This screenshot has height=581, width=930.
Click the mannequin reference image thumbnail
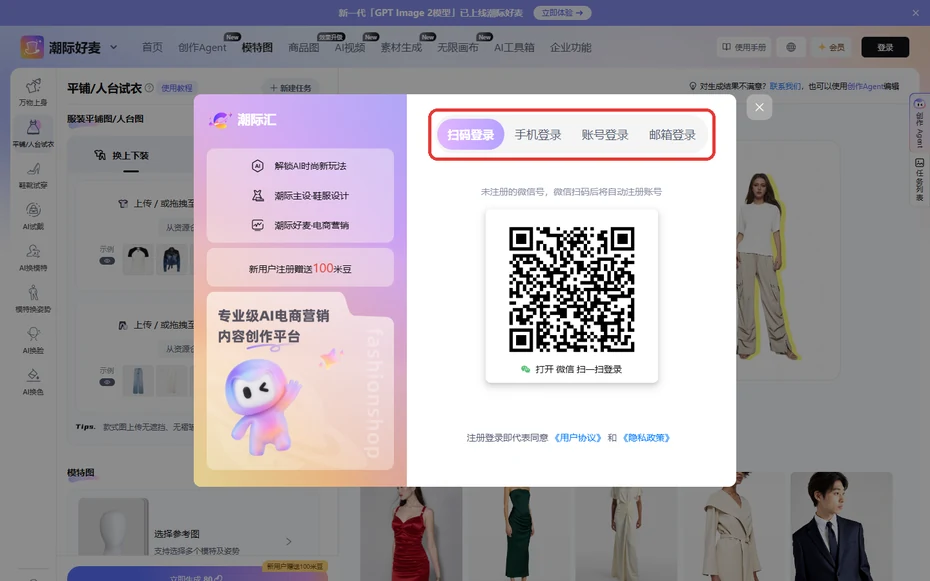tap(113, 527)
